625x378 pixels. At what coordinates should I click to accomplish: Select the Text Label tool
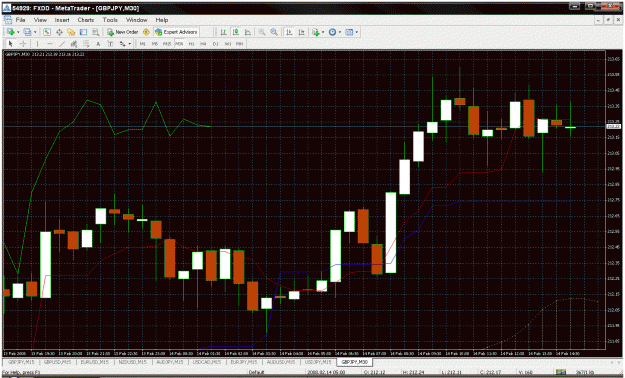[x=110, y=44]
